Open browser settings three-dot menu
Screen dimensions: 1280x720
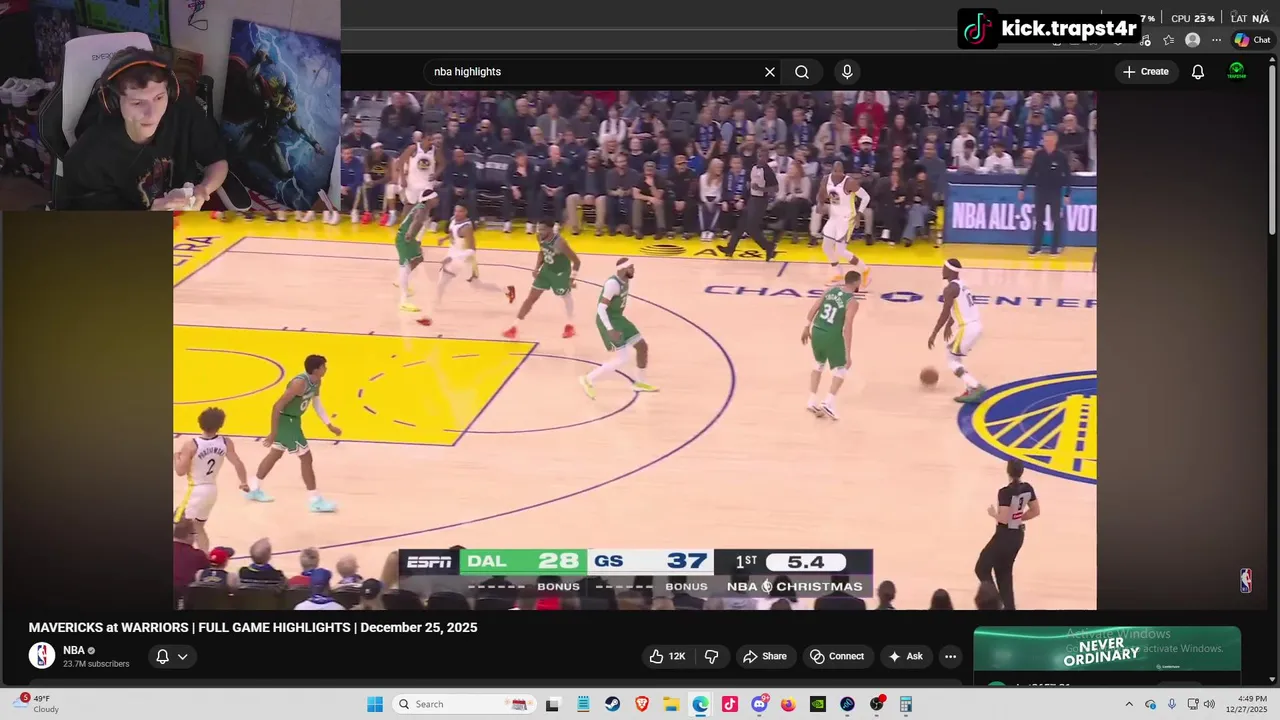(1216, 40)
